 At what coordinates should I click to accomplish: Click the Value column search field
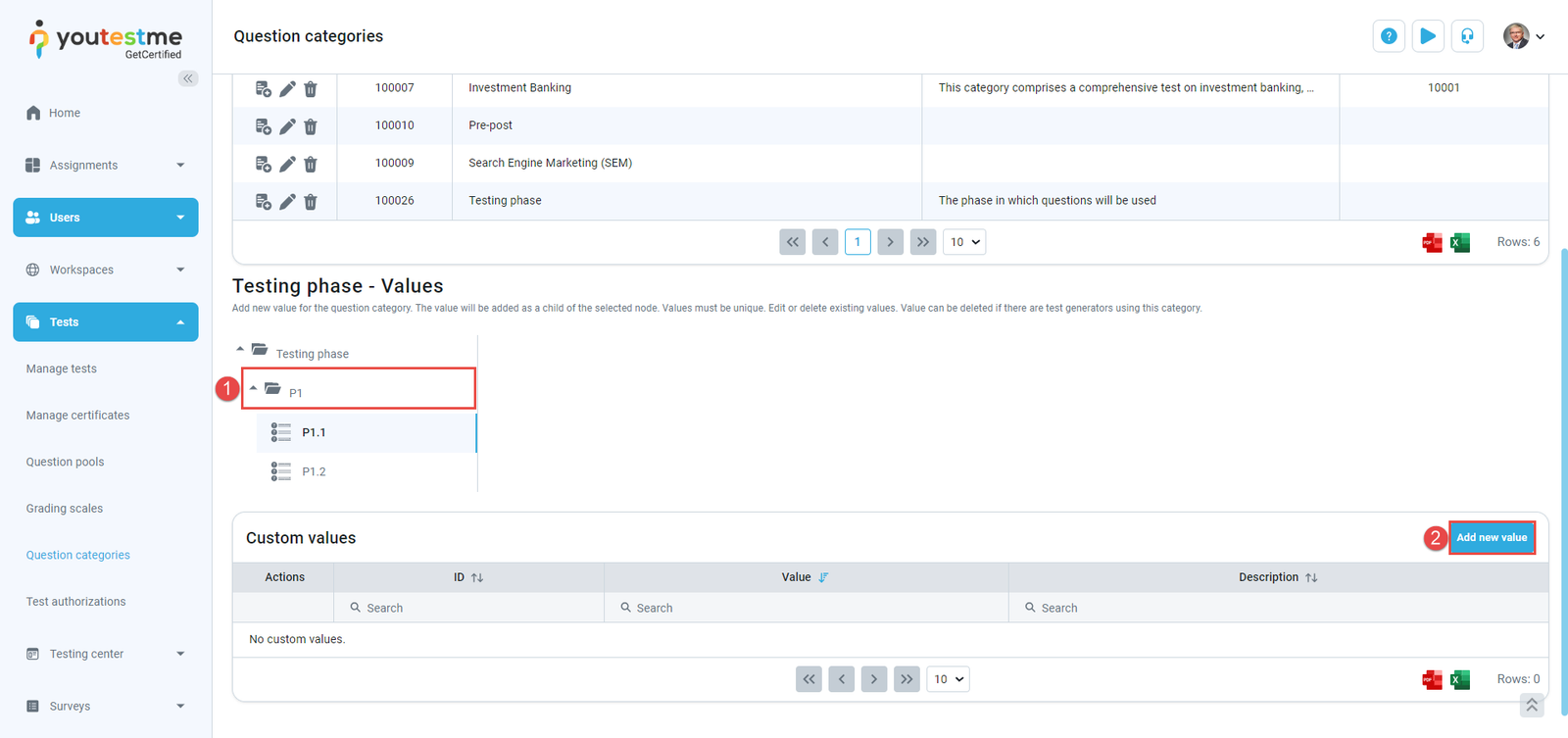(x=806, y=608)
